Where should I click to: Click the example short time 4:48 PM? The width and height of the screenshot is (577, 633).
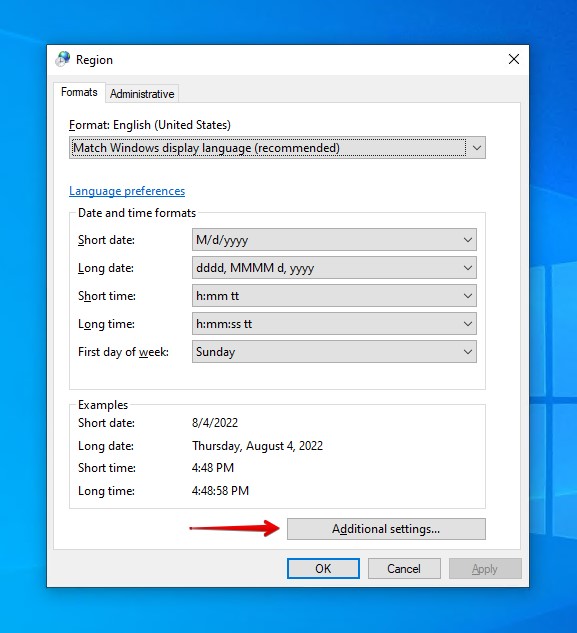[x=213, y=467]
